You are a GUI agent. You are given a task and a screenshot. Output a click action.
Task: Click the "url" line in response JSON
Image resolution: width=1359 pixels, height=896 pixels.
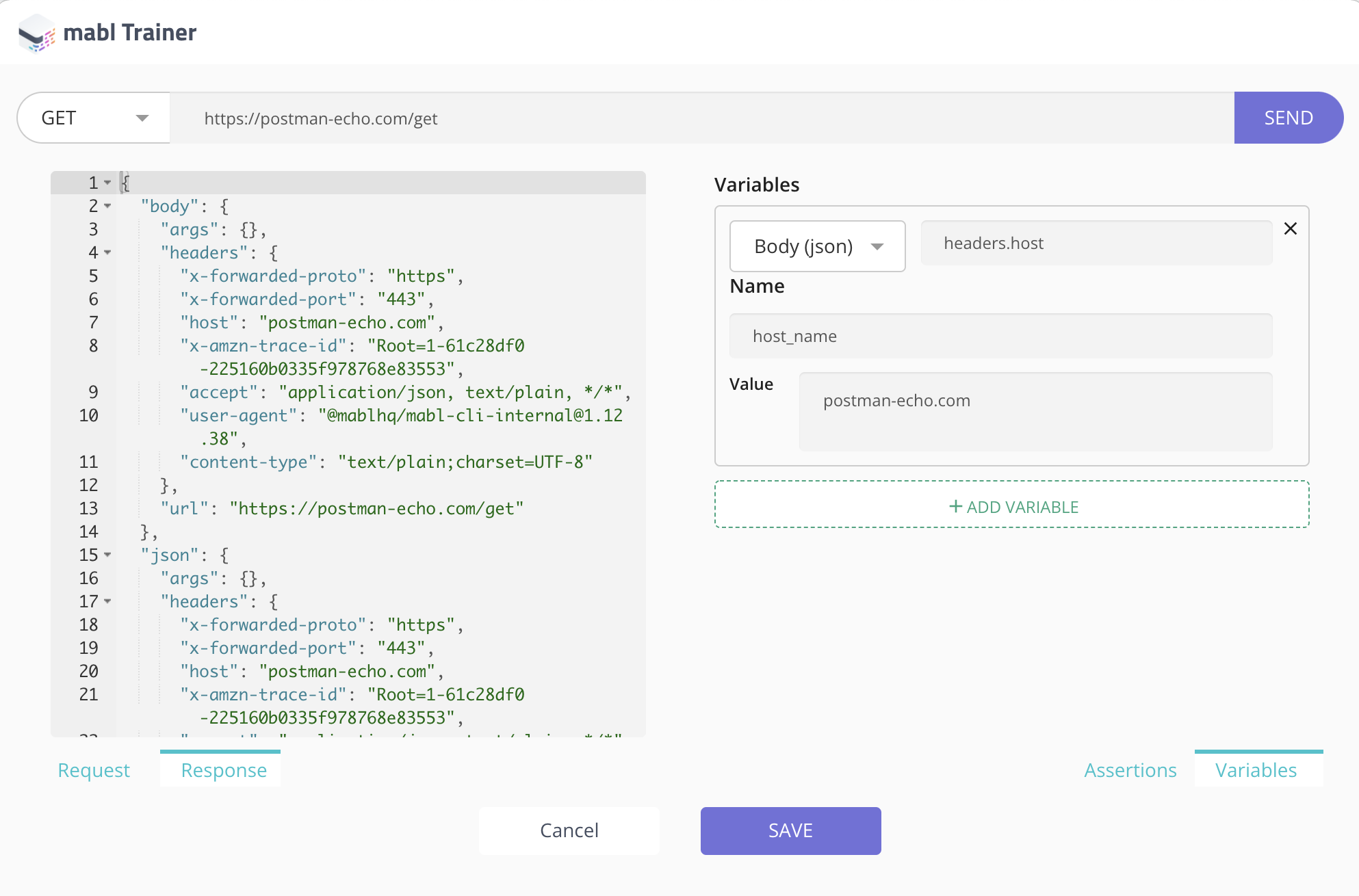click(342, 508)
